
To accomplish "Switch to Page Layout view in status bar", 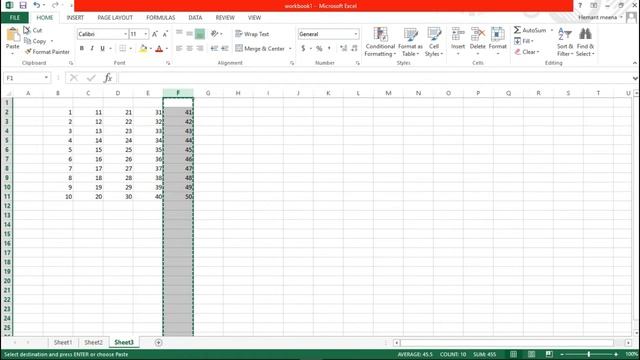I will [531, 354].
